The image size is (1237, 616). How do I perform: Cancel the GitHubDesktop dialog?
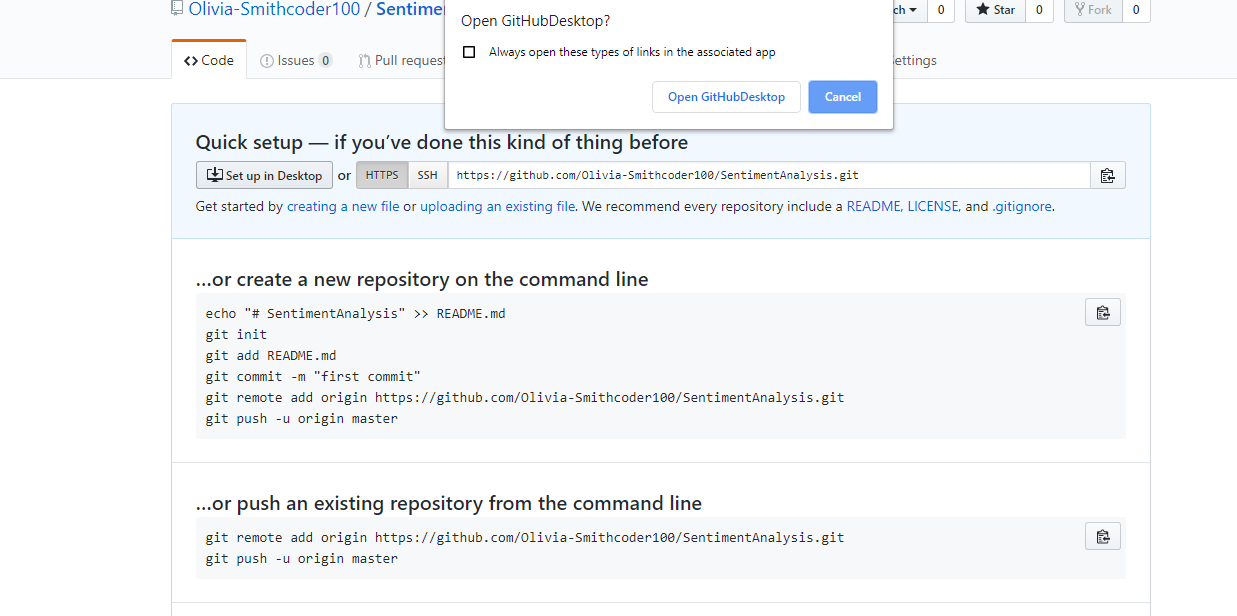842,96
